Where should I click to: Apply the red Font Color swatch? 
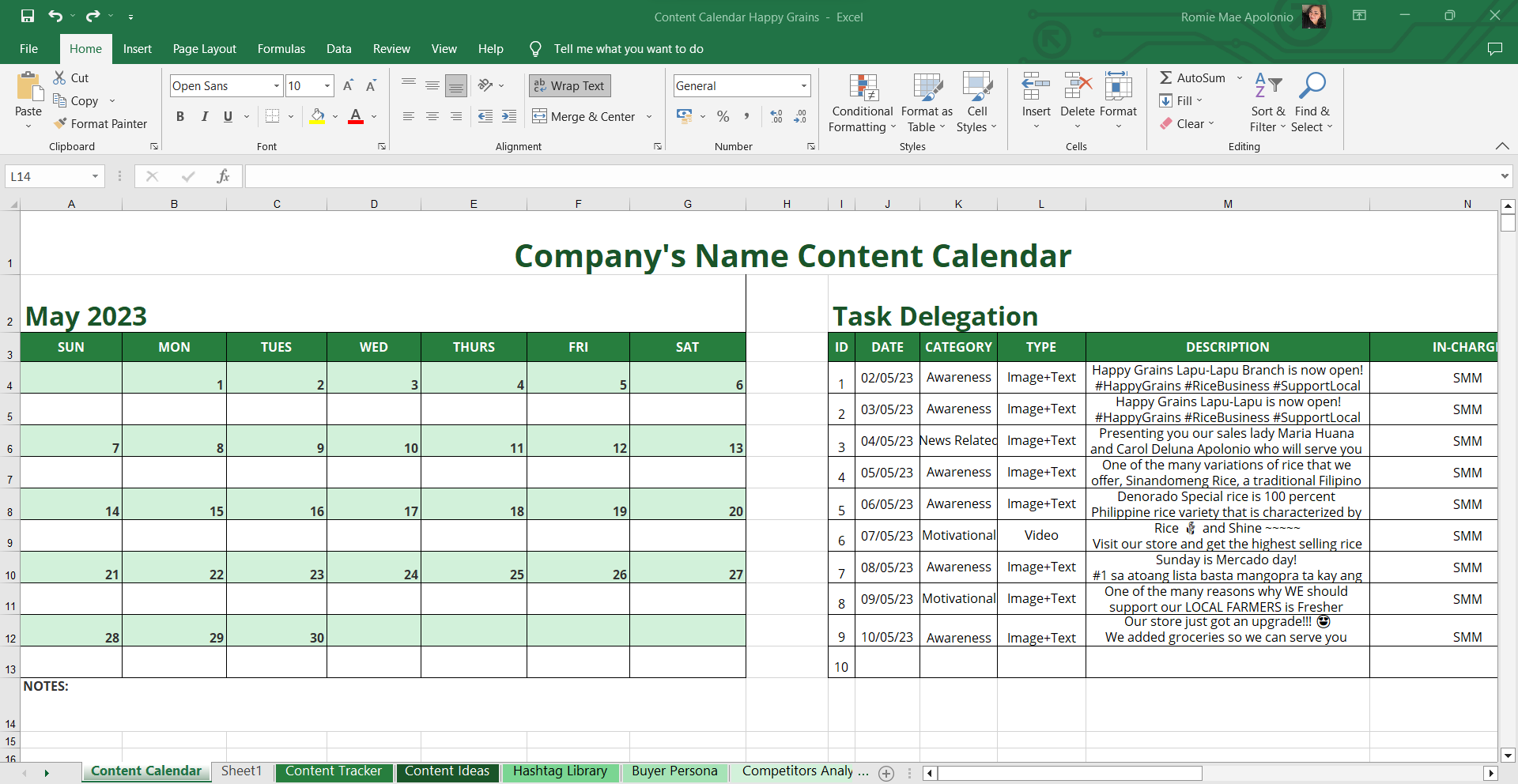tap(356, 116)
